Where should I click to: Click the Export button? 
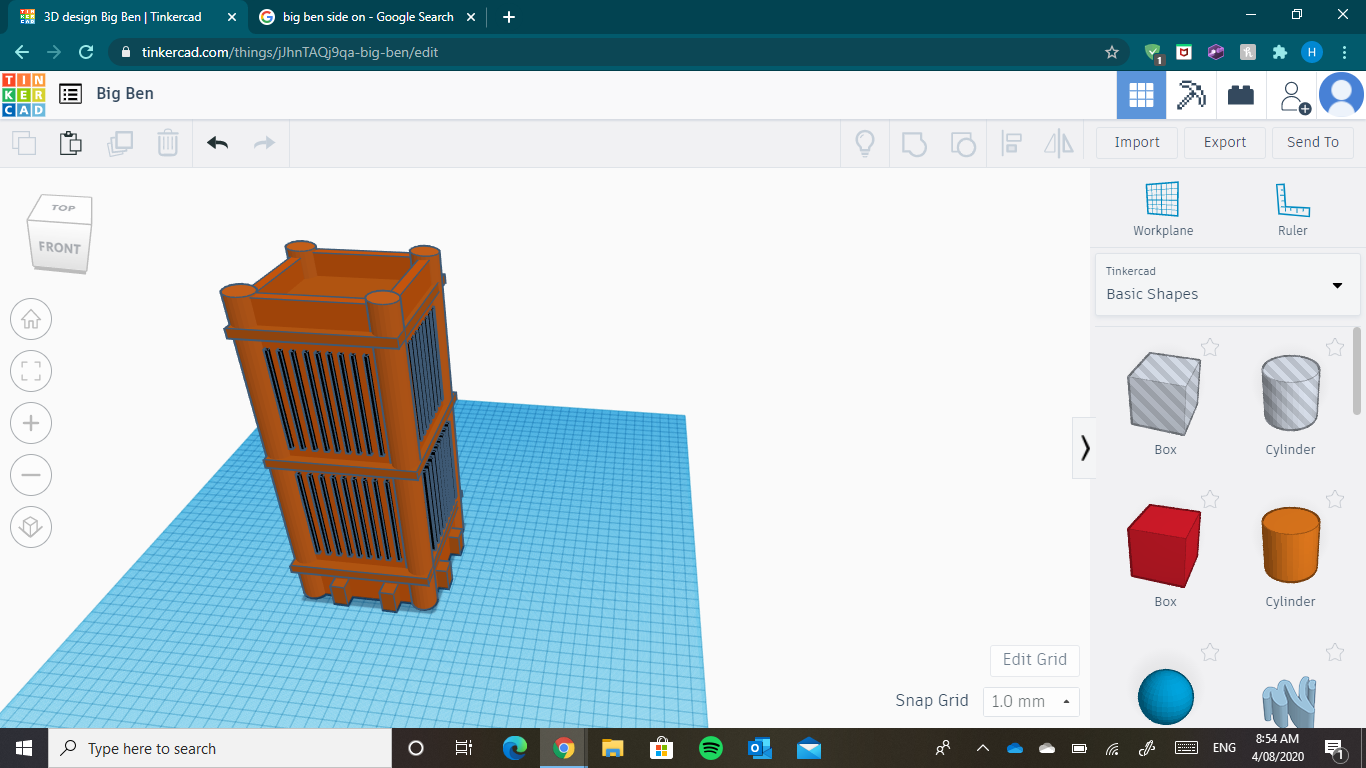tap(1225, 142)
